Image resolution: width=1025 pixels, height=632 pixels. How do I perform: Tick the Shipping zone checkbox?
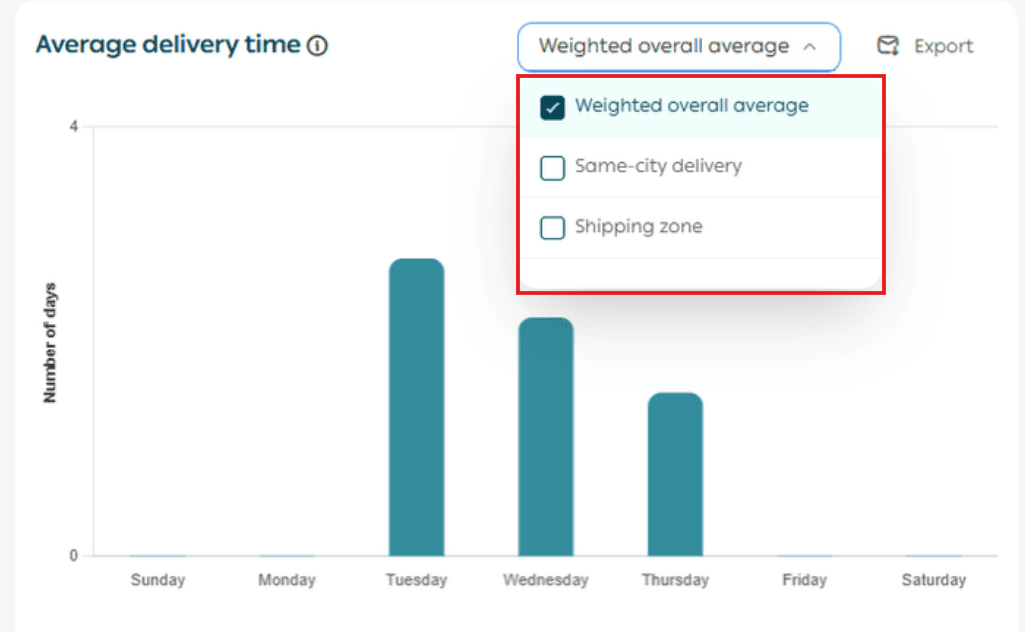[552, 228]
